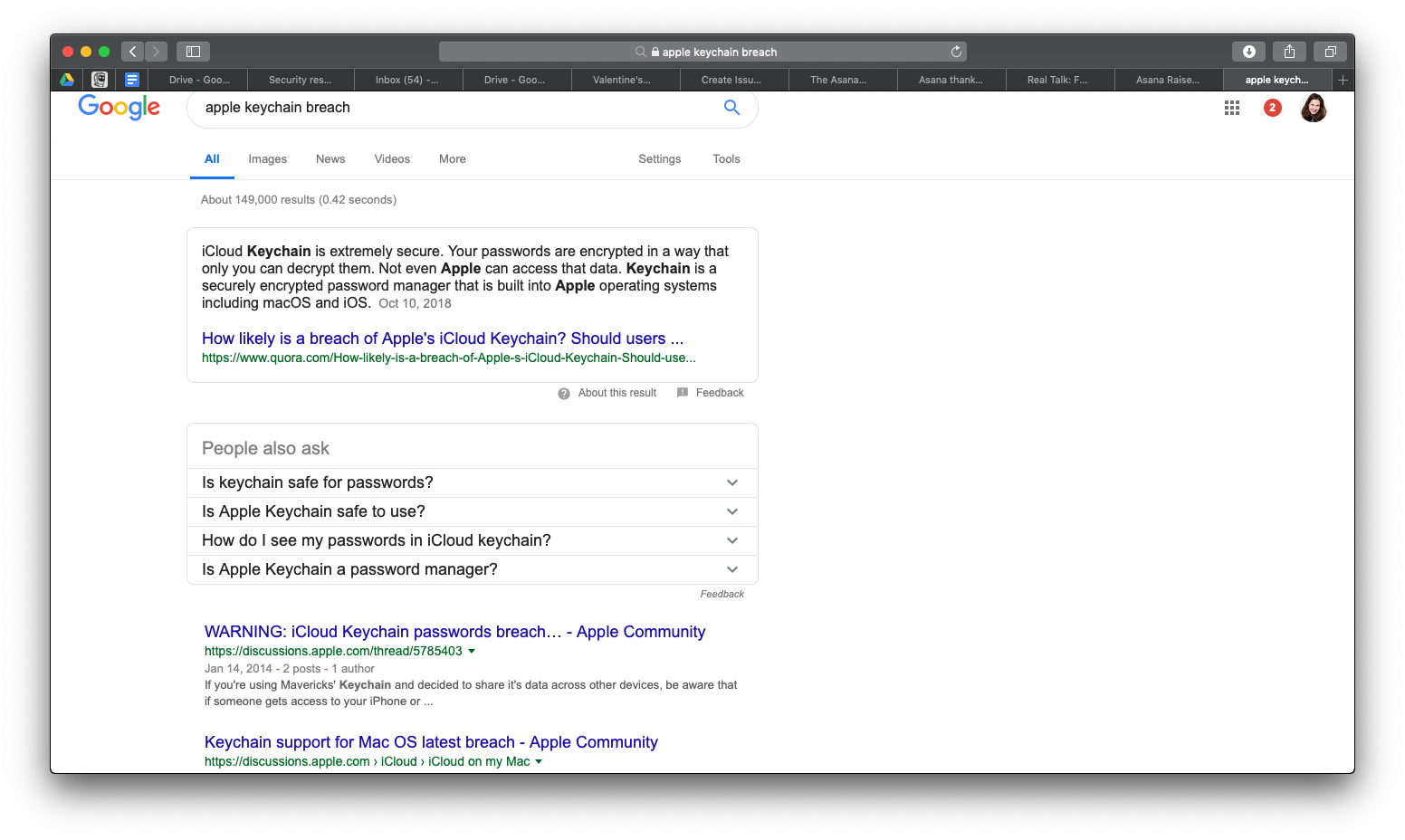The width and height of the screenshot is (1405, 840).
Task: Open "WARNING: iCloud Keychain passwords breach" result
Action: (x=454, y=632)
